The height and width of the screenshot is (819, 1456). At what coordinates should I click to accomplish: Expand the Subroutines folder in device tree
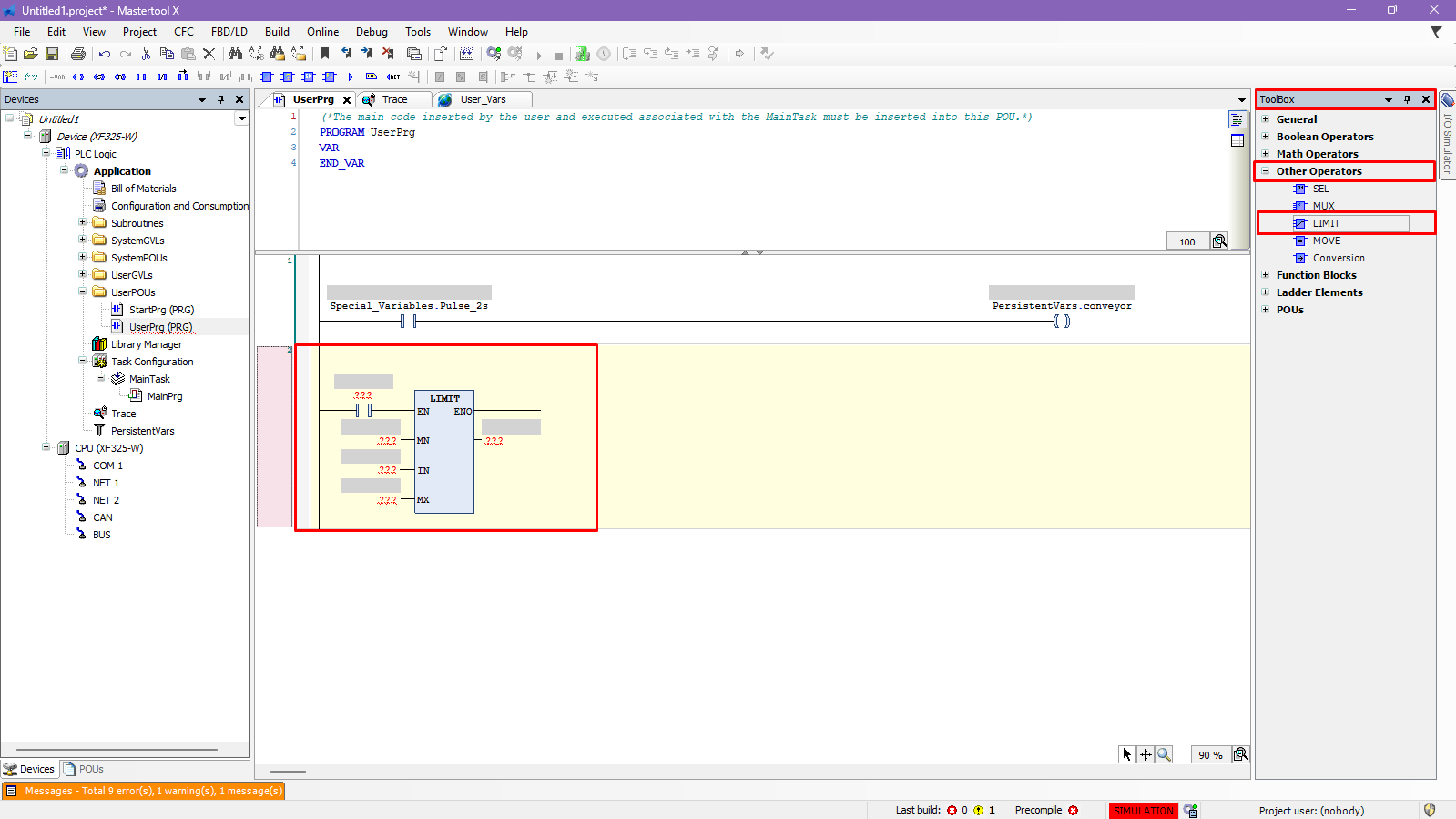click(82, 223)
